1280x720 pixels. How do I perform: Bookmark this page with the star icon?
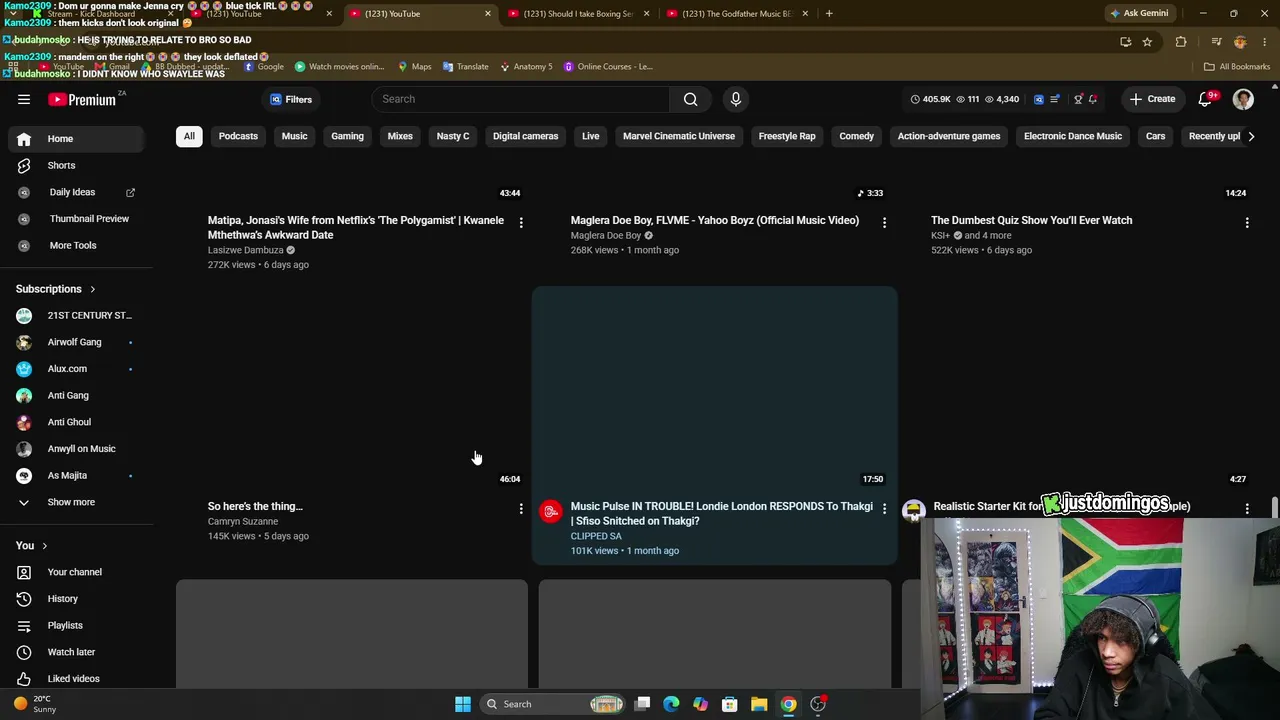[1147, 42]
